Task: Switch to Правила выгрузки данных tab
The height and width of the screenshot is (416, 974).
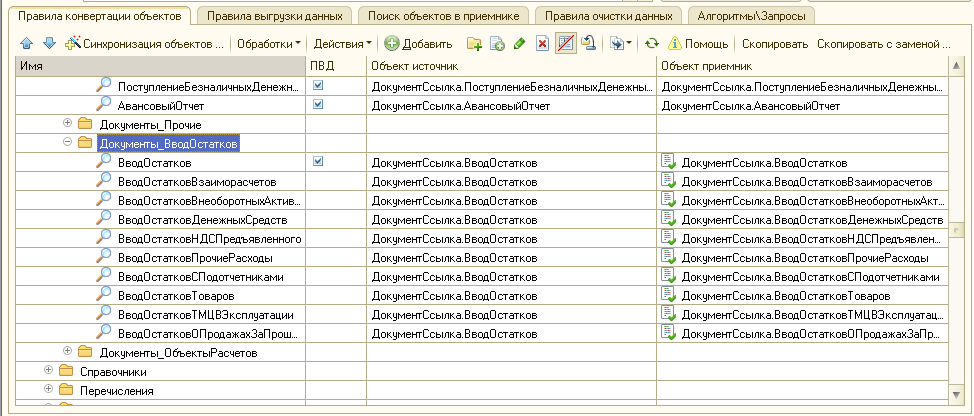Action: coord(274,16)
